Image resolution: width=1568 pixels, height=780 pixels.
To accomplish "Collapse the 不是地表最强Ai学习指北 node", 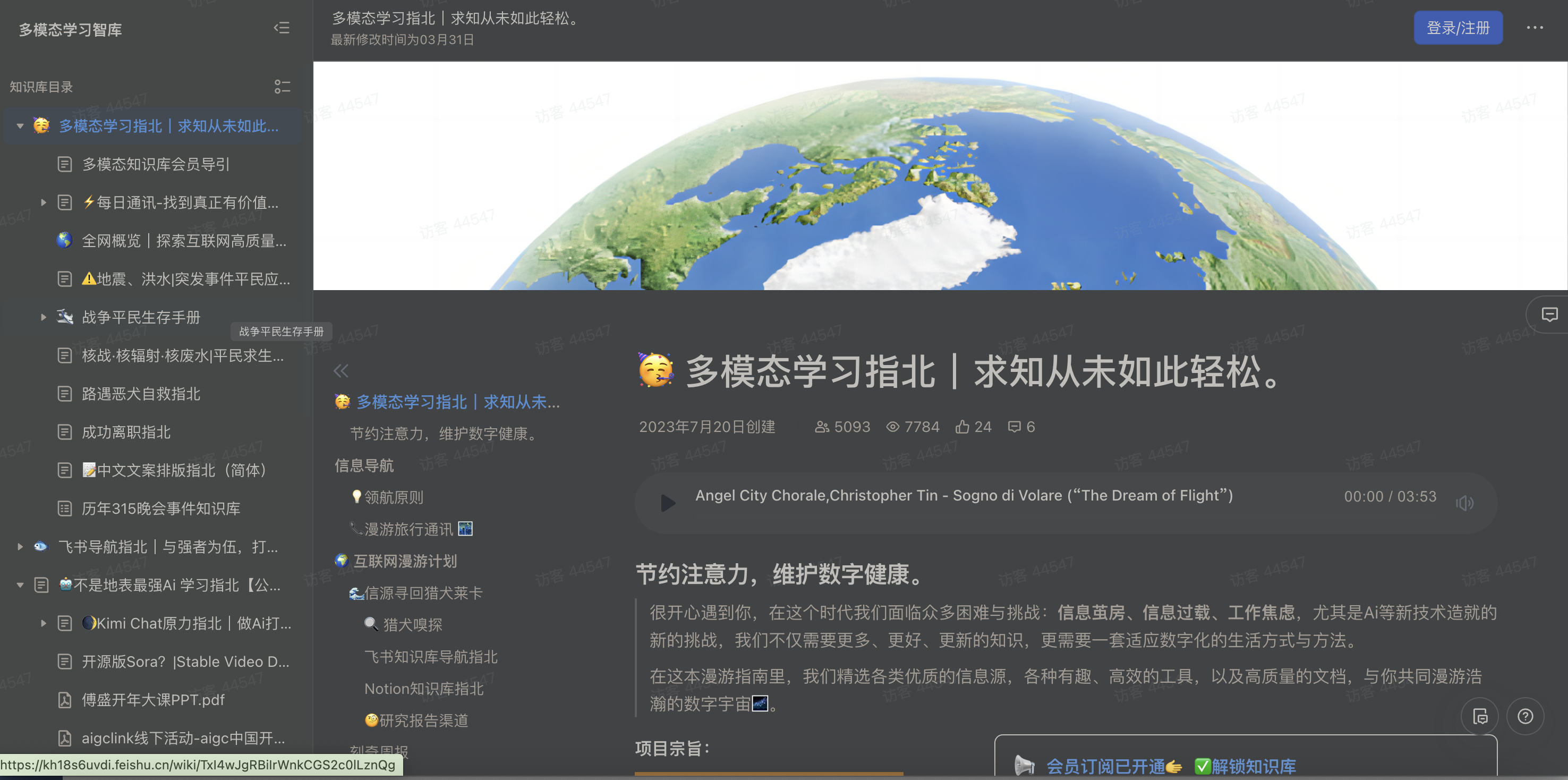I will coord(20,585).
